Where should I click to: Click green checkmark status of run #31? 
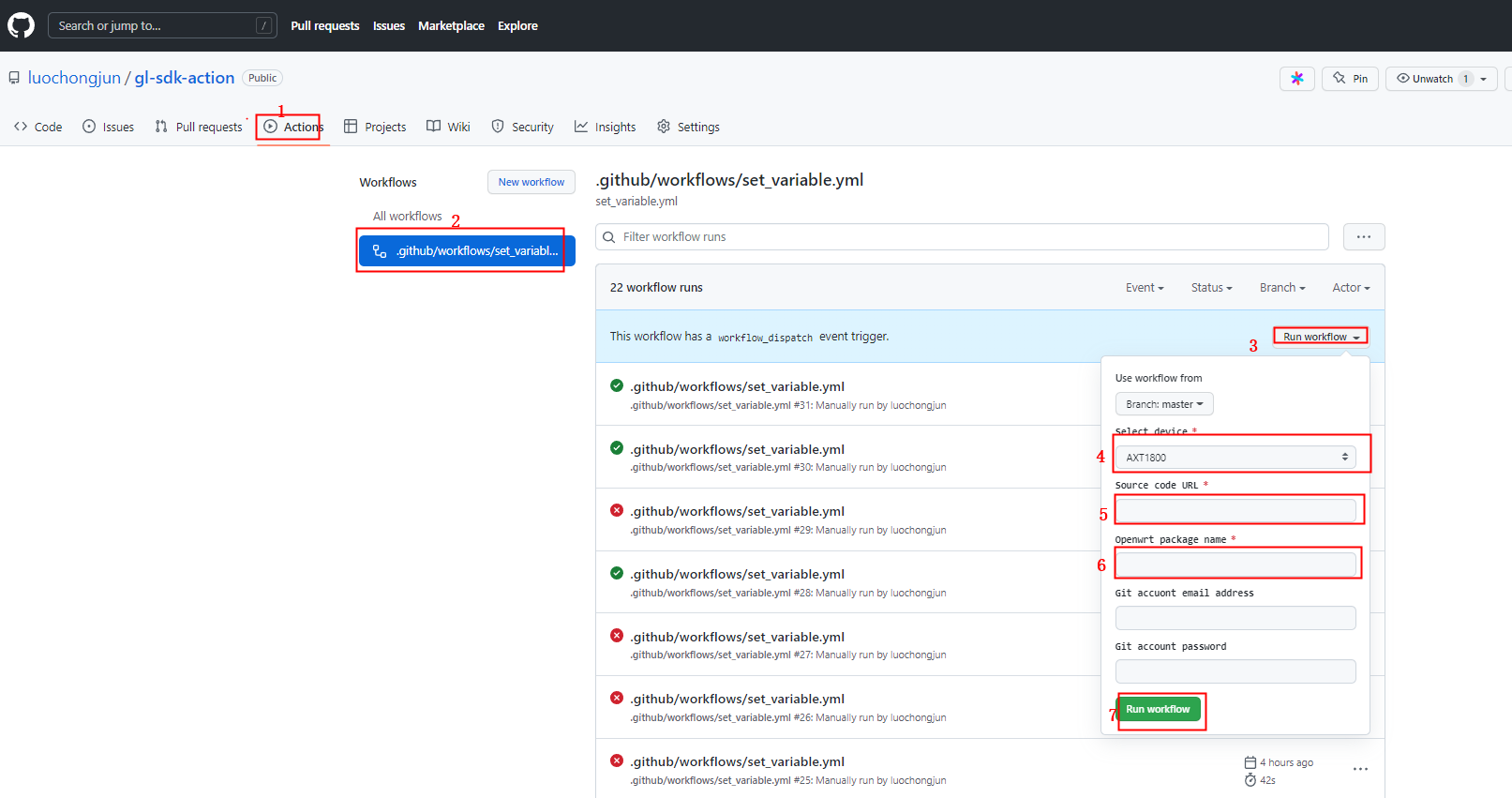pos(617,385)
